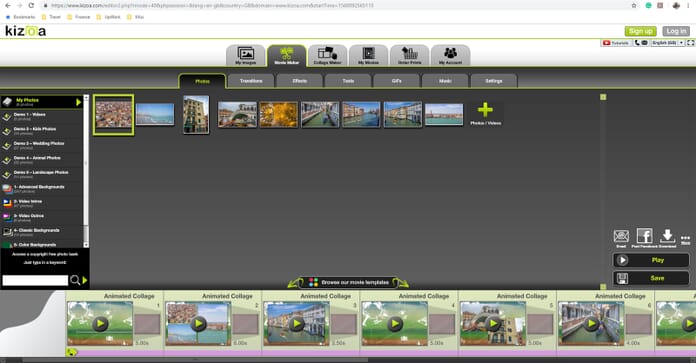Open 3- Video Outros folder

[x=42, y=218]
